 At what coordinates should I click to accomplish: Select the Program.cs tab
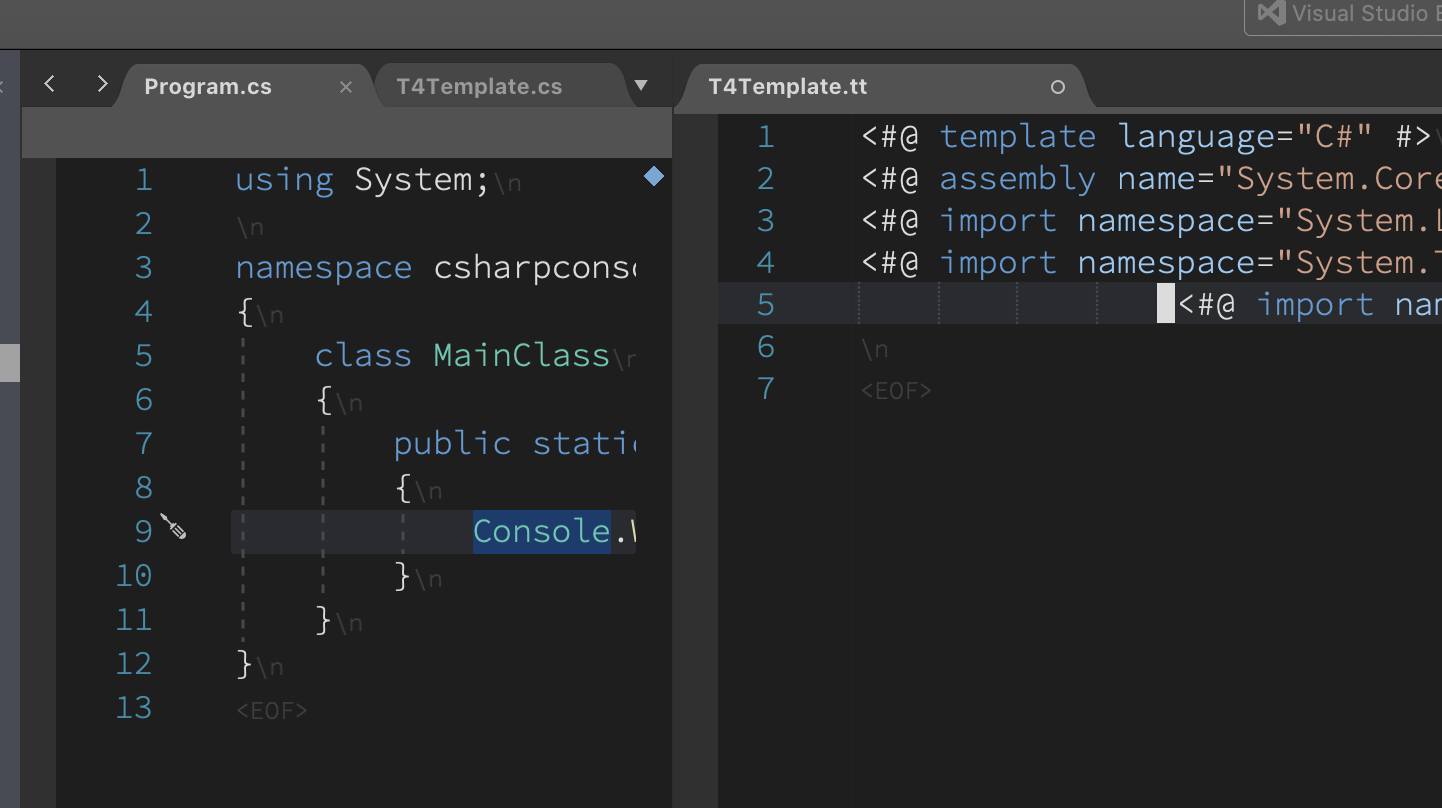click(207, 86)
